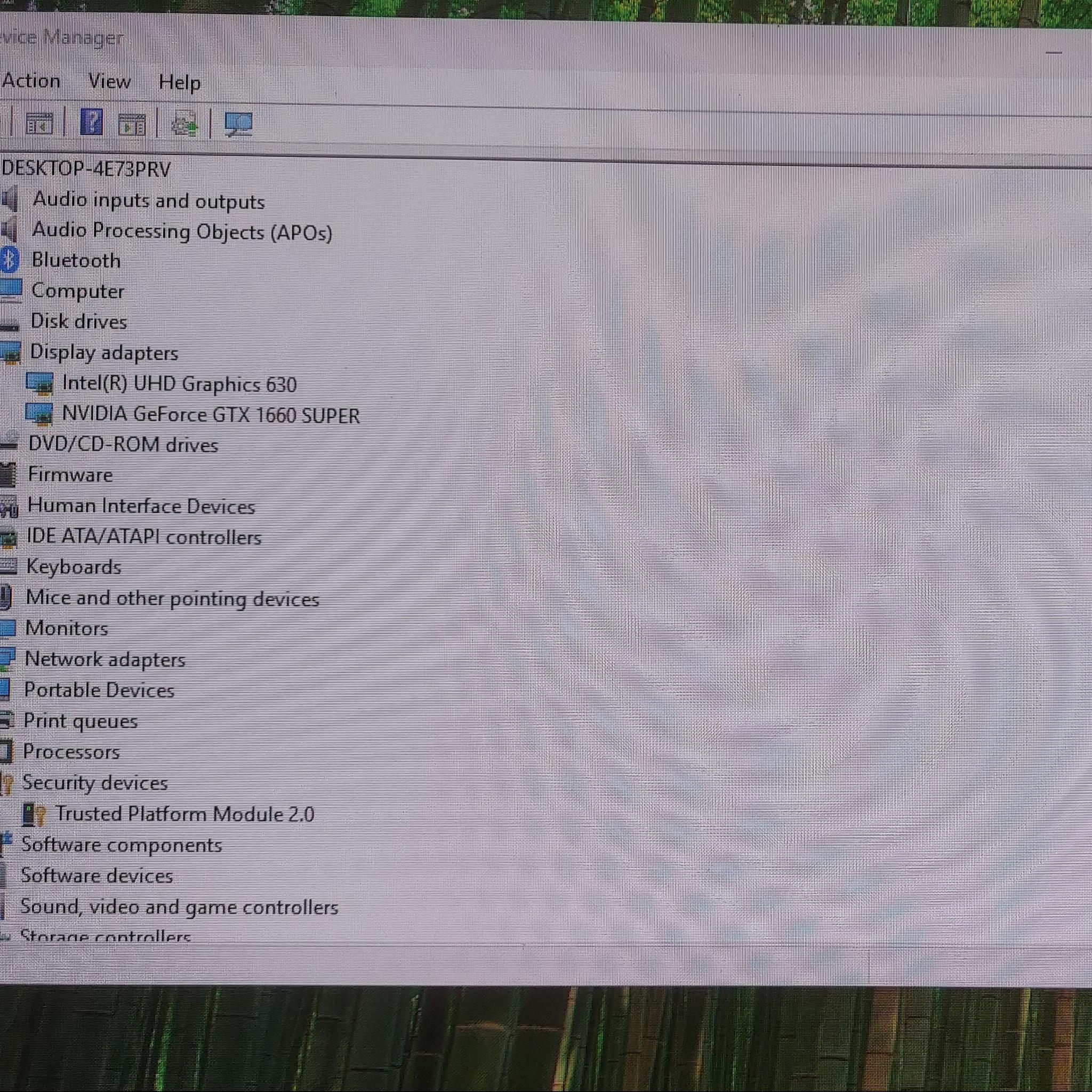Click the Bluetooth category icon
The width and height of the screenshot is (1092, 1092).
pos(10,260)
